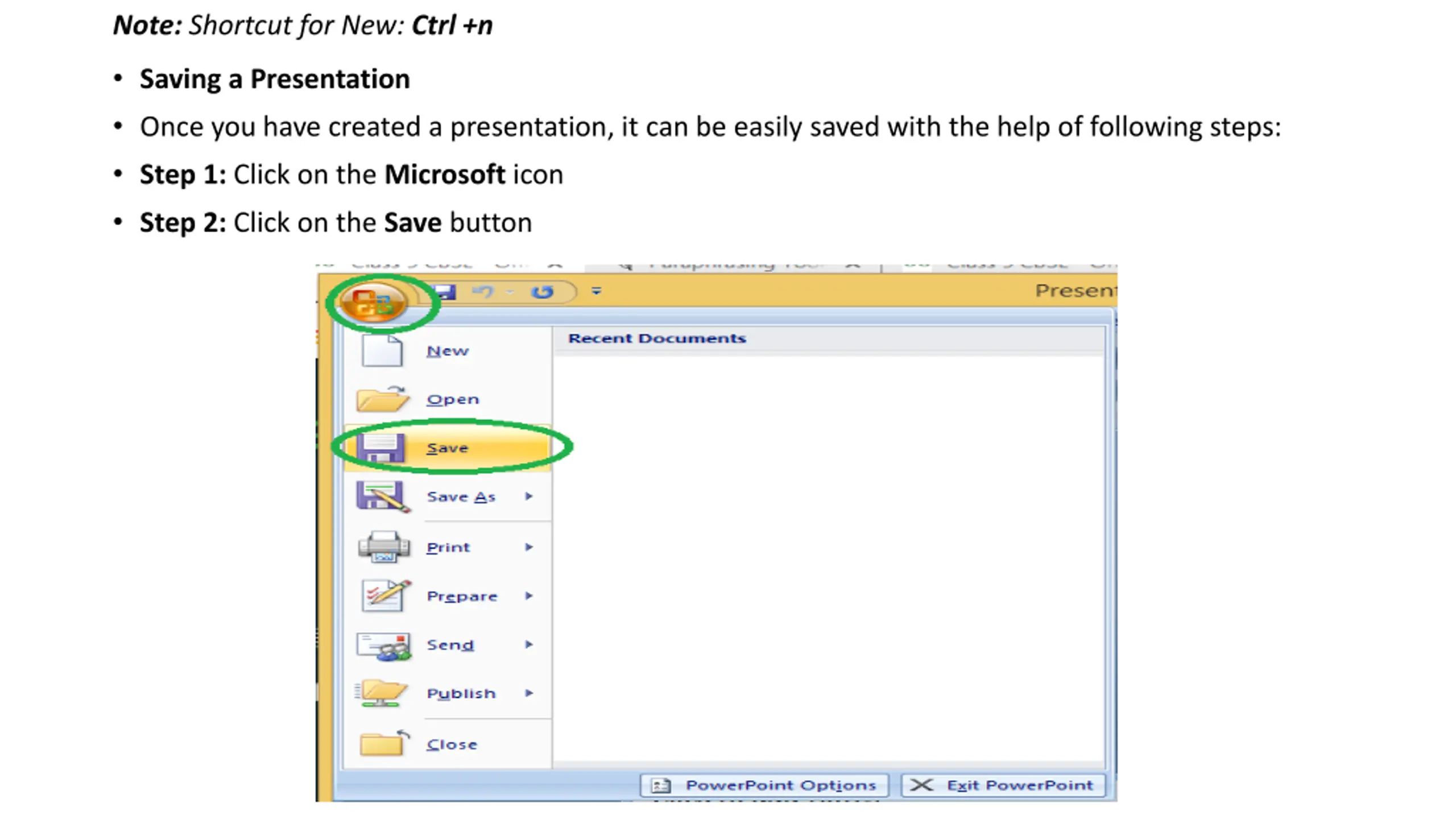Click the open folder icon beside Open
The width and height of the screenshot is (1456, 819).
tap(382, 399)
